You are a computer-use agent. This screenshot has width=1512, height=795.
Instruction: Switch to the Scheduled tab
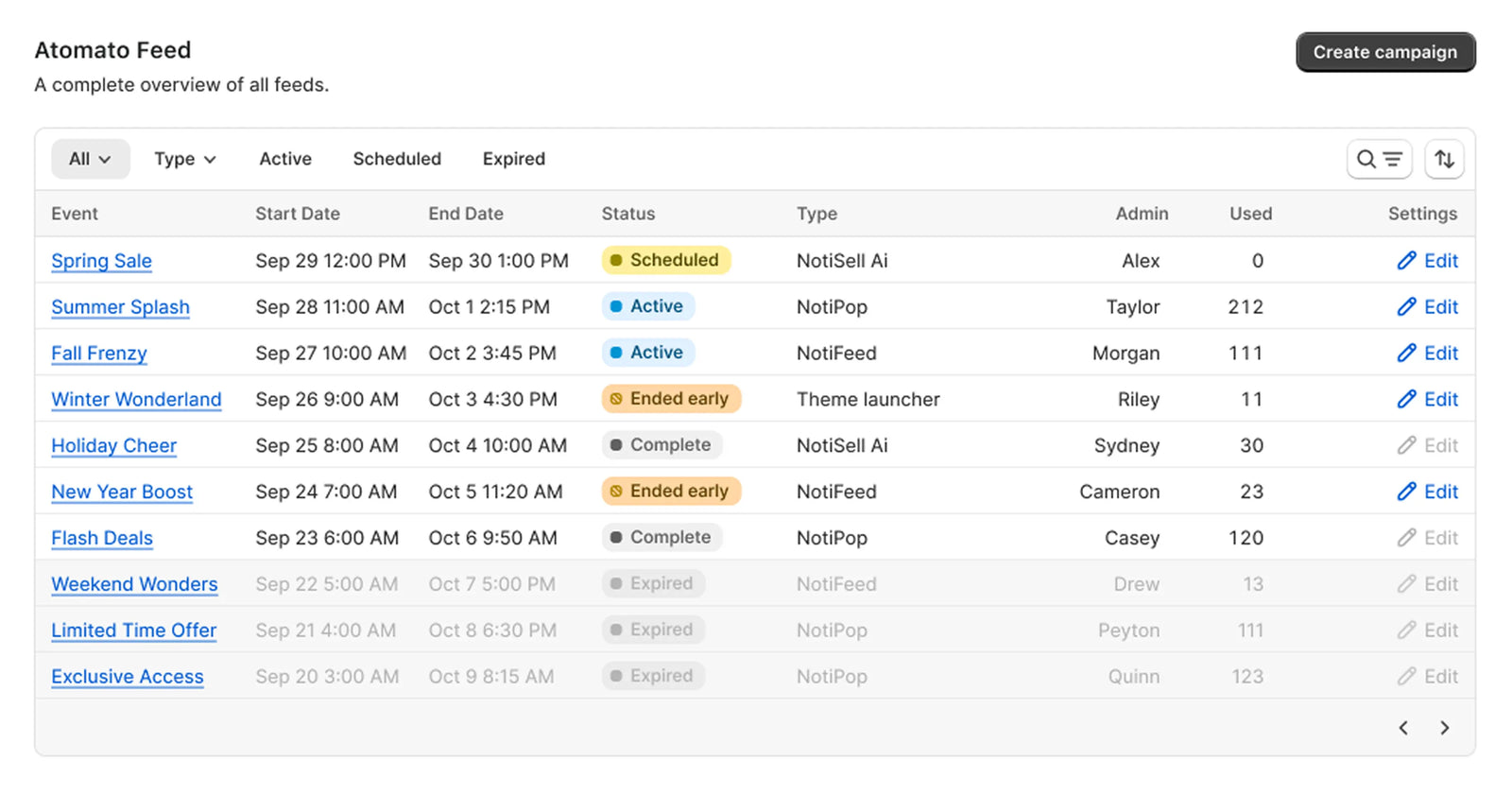click(397, 159)
